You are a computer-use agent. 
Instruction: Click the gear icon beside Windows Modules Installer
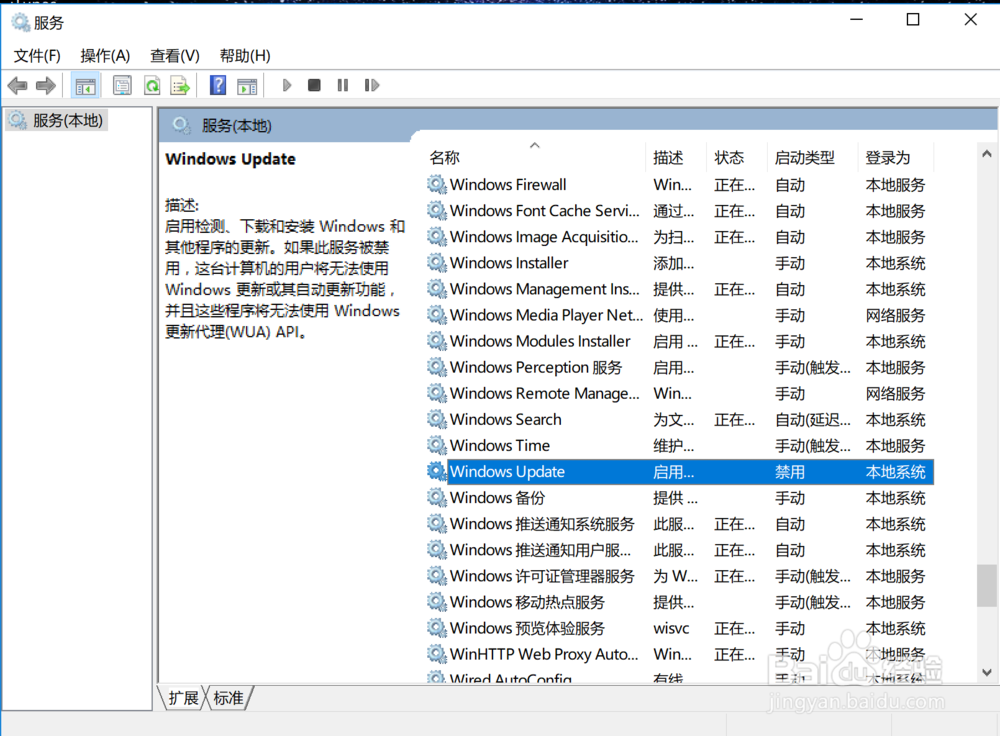(x=436, y=341)
